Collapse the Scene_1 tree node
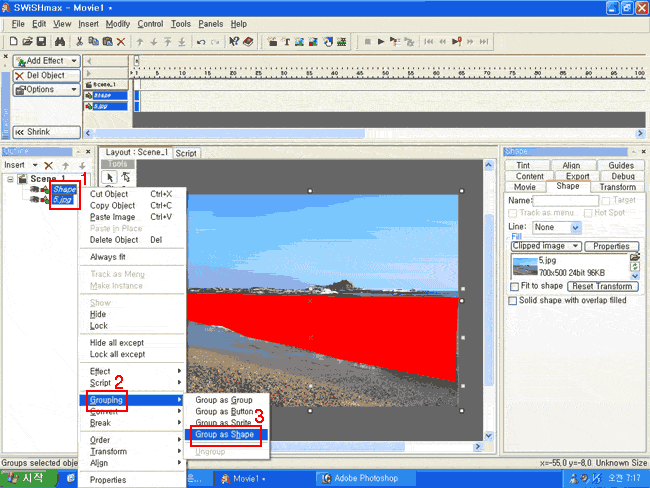Viewport: 650px width, 488px height. [x=10, y=179]
